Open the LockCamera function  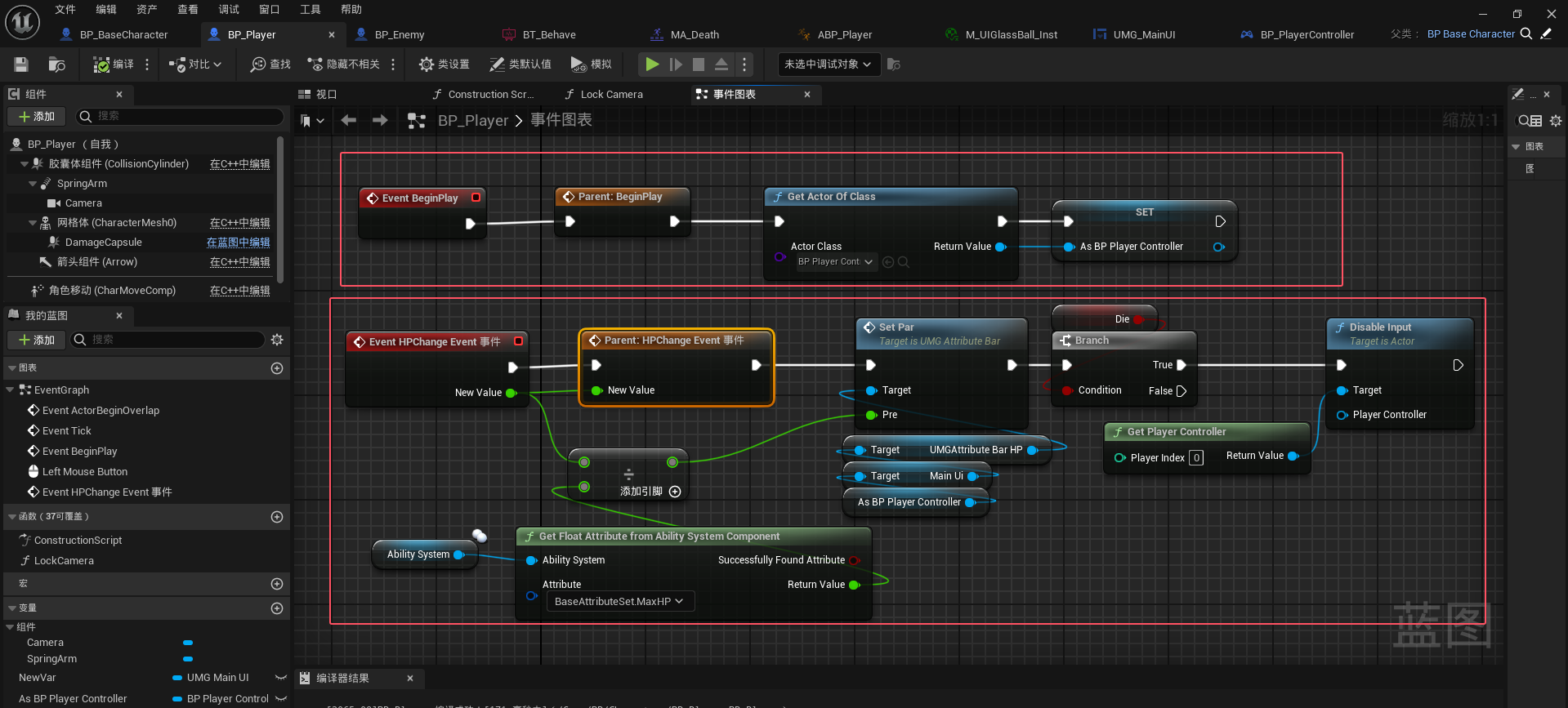64,561
